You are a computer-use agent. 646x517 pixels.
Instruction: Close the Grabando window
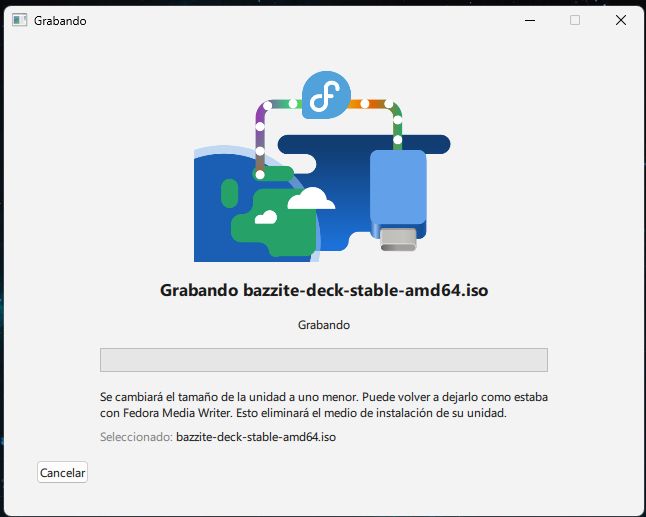[x=620, y=20]
